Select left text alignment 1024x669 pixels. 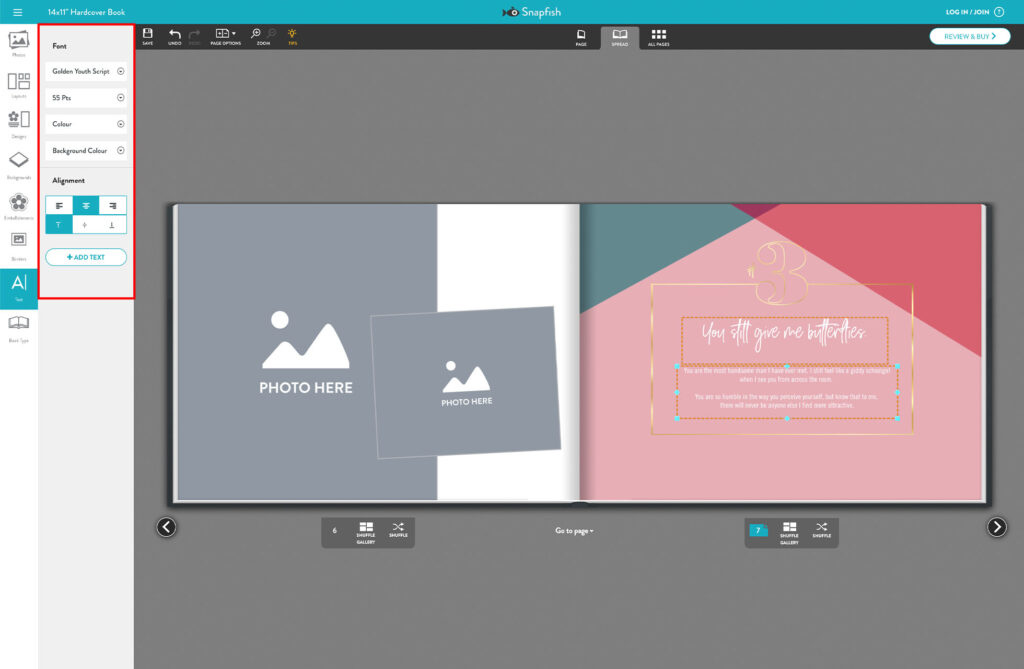(59, 206)
